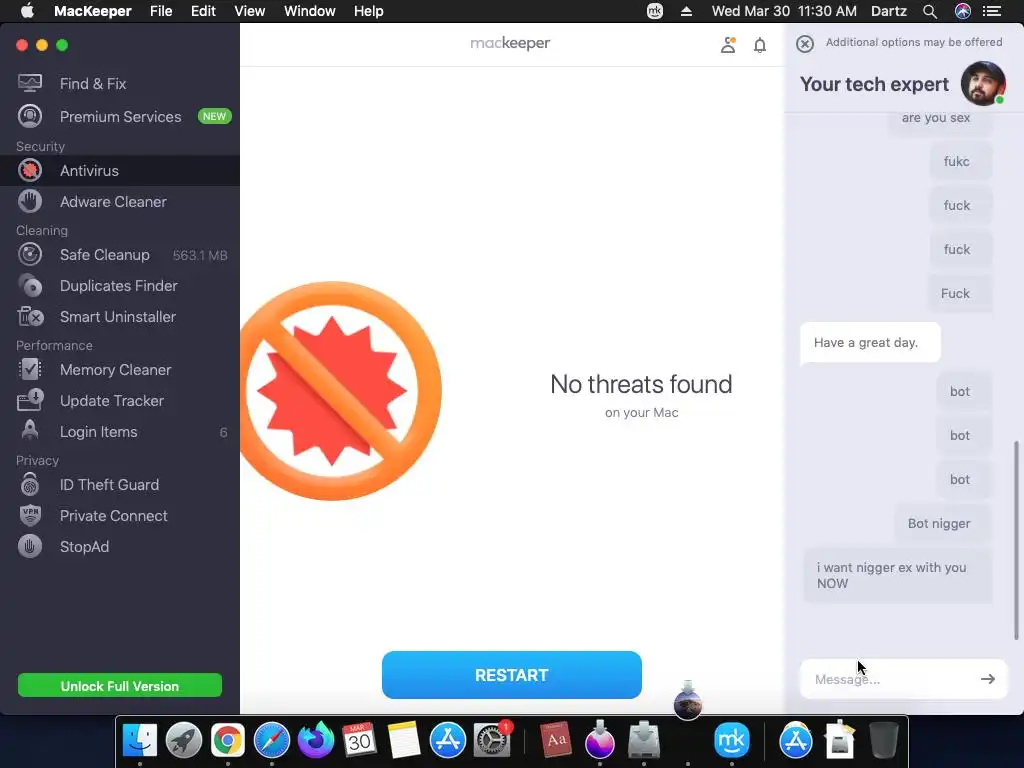
Task: Click the account profile icon
Action: pyautogui.click(x=728, y=45)
